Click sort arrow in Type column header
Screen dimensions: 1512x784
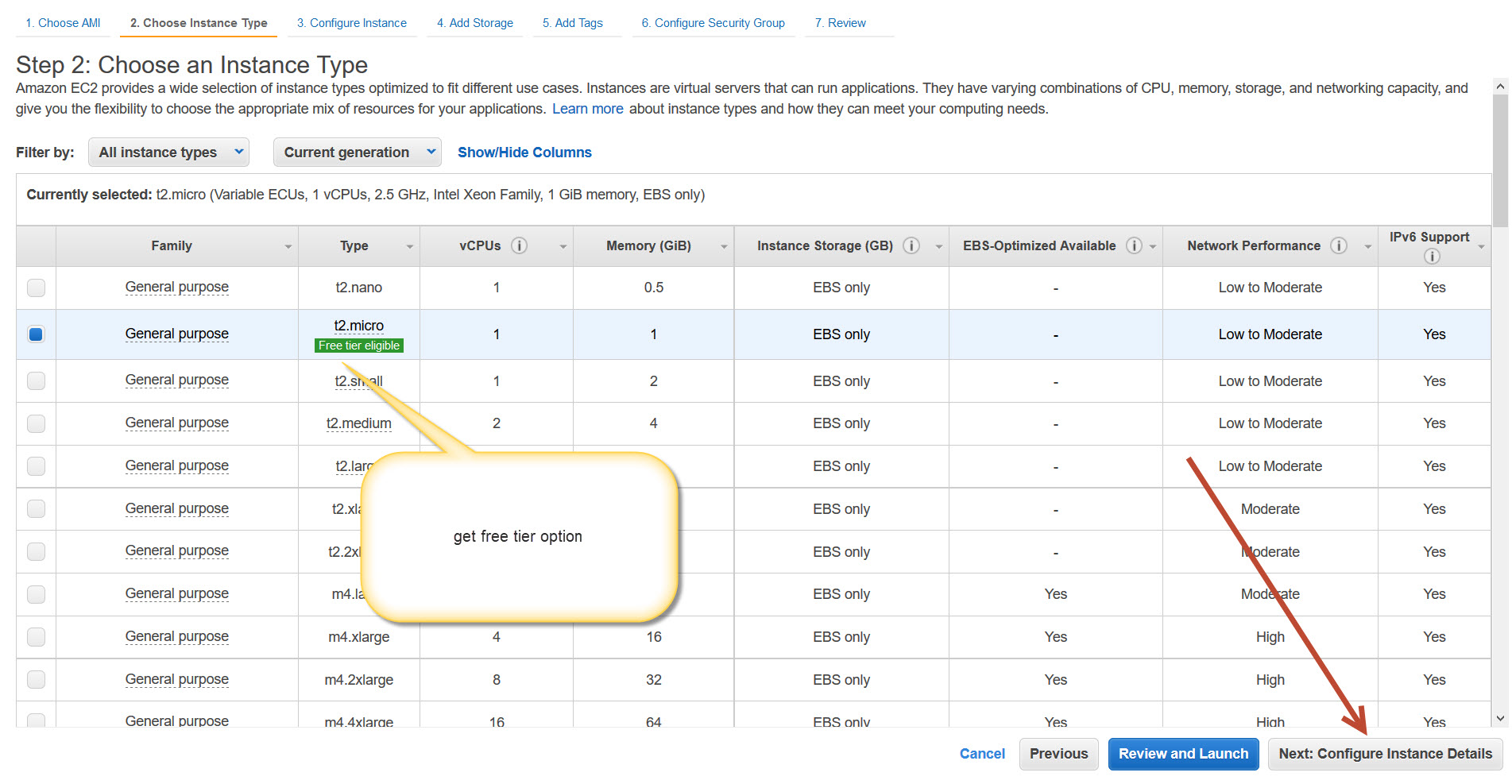410,247
